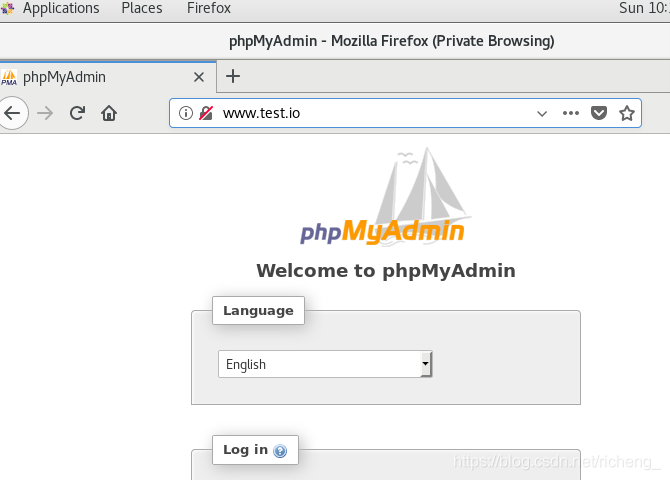Click the insecure connection padlock icon

206,113
